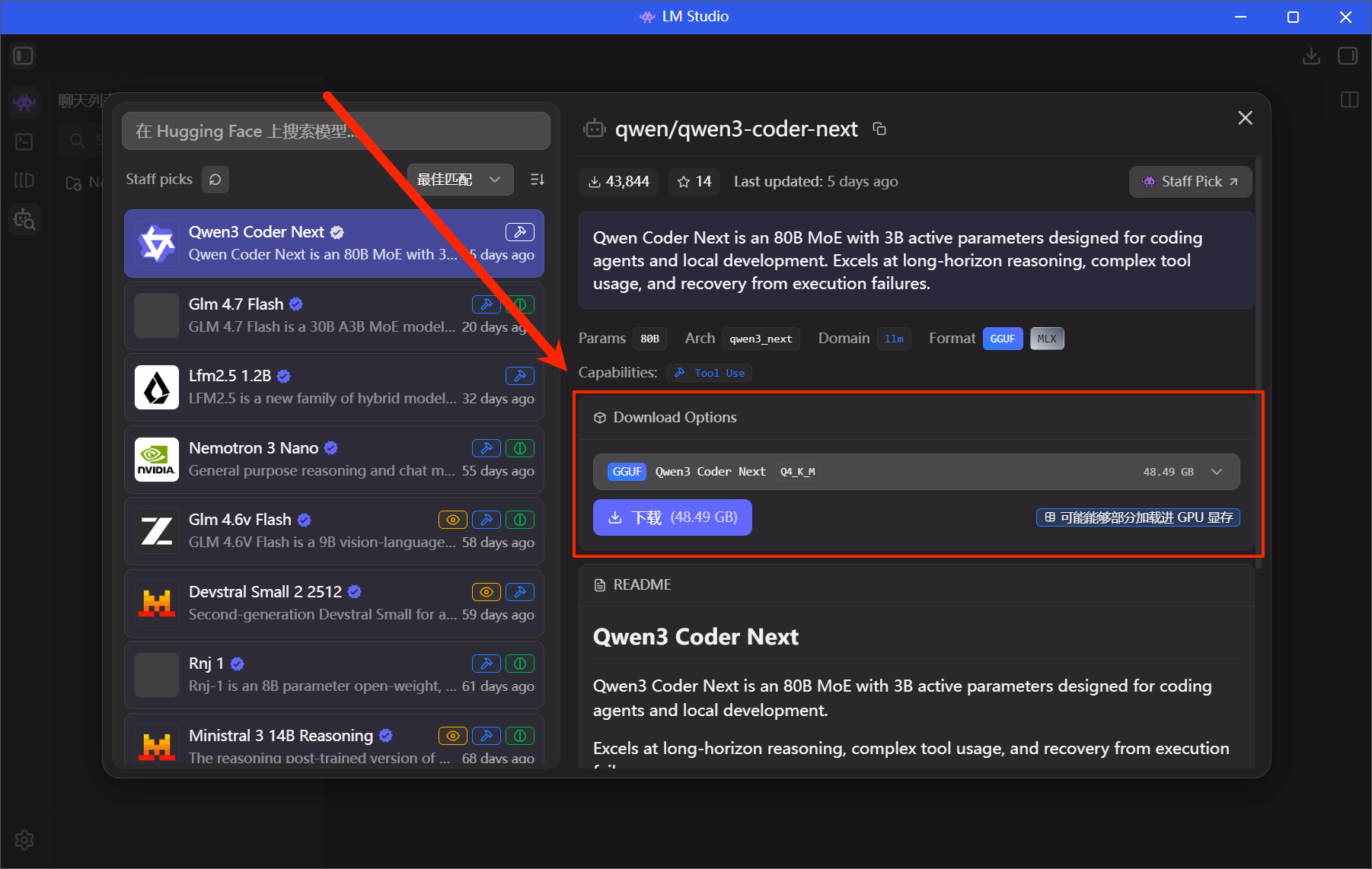Open the downloads icon in top bar
1372x869 pixels.
(1311, 56)
